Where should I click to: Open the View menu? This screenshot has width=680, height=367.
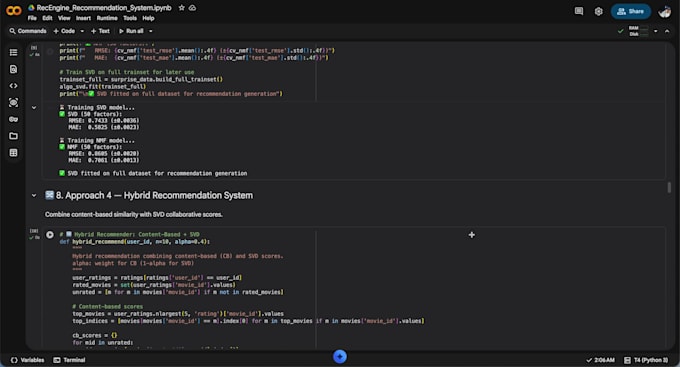64,18
